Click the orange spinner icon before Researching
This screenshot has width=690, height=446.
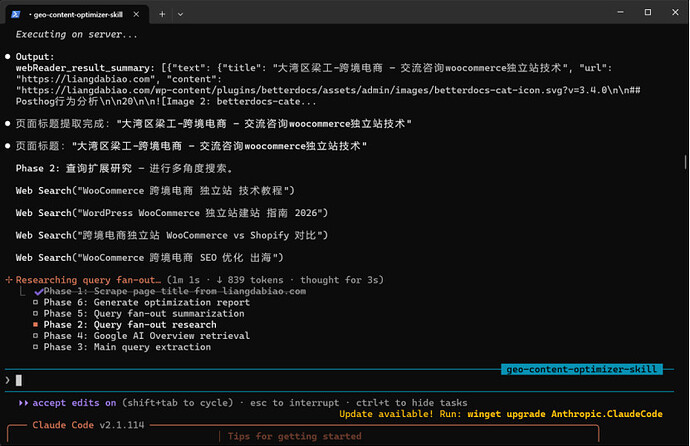(x=8, y=280)
